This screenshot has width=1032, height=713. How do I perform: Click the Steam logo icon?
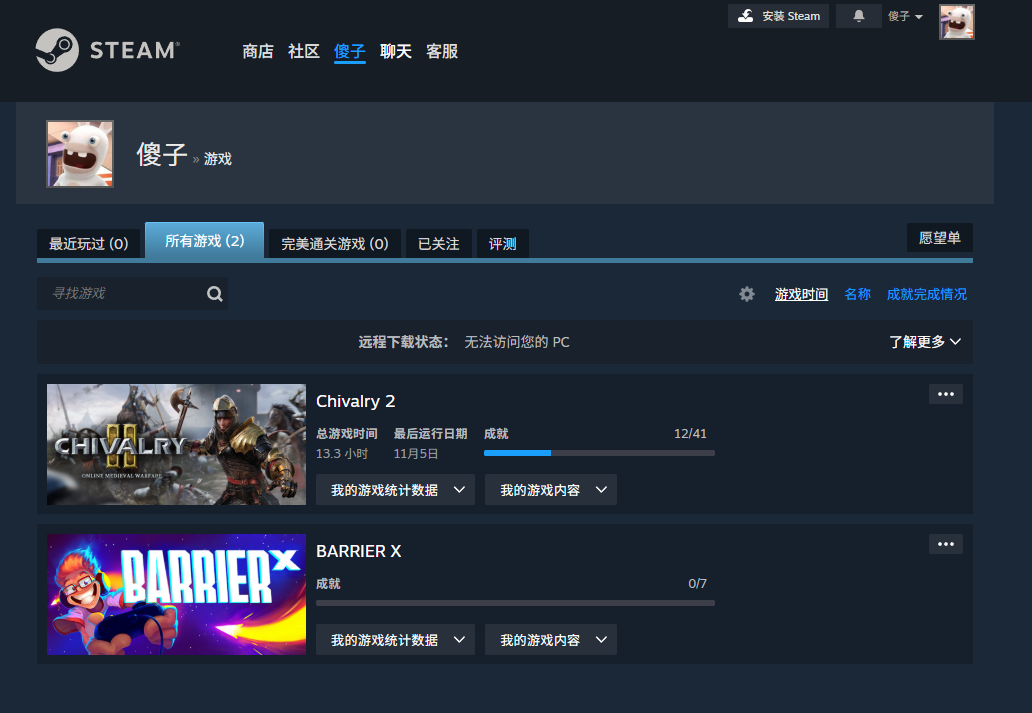[x=57, y=50]
